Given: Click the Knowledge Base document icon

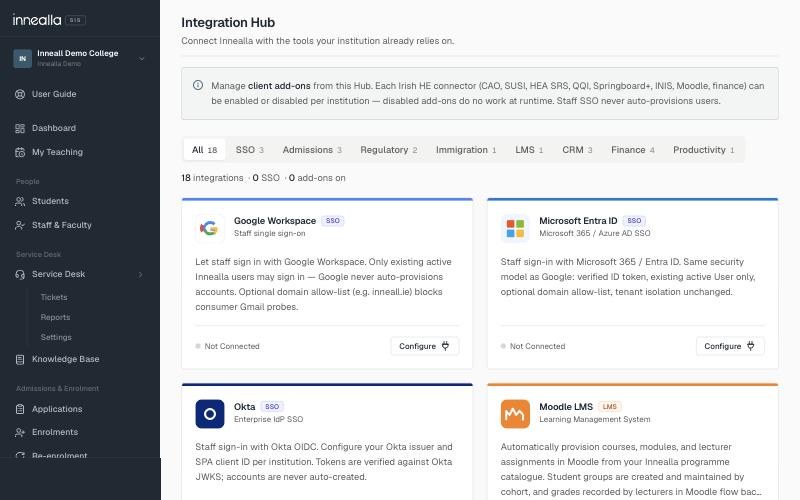Looking at the screenshot, I should tap(20, 359).
